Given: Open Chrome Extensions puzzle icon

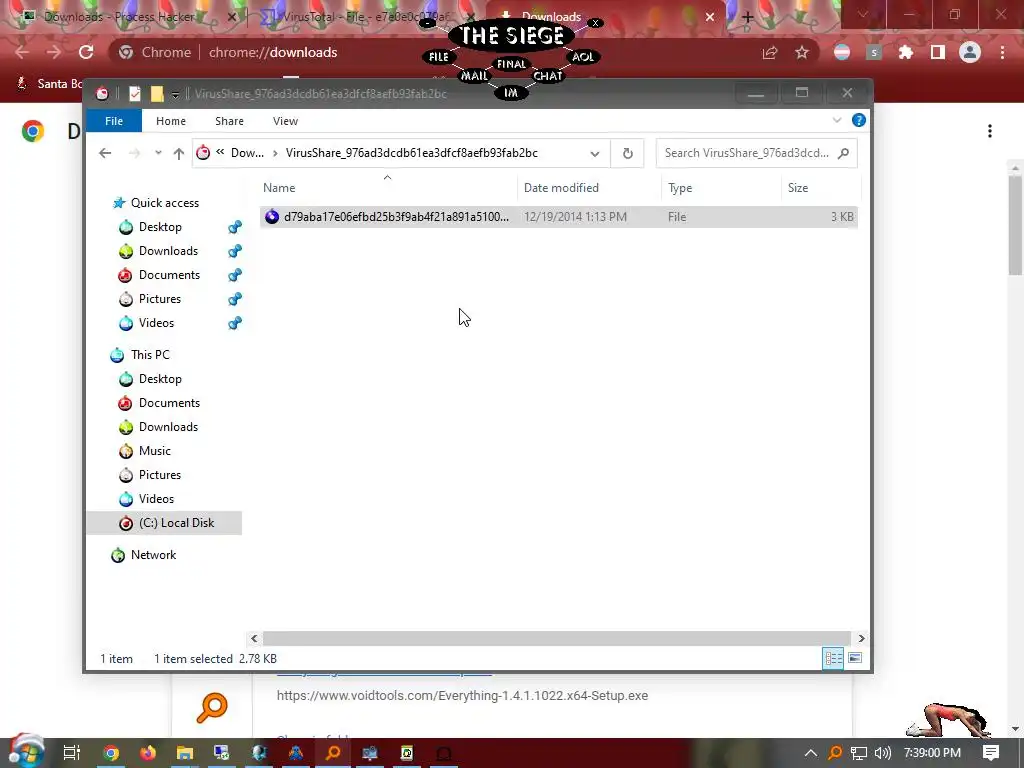Looking at the screenshot, I should click(906, 52).
